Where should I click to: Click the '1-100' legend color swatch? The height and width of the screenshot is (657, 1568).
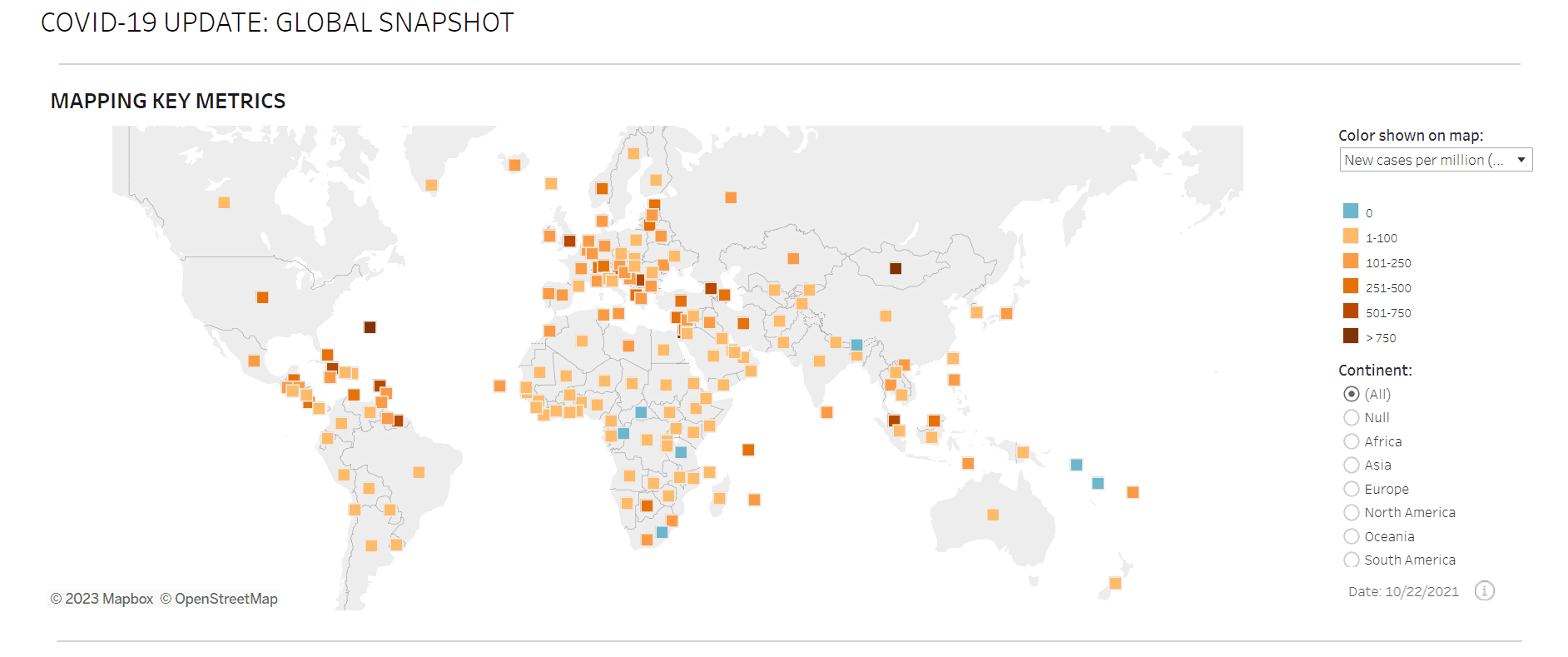[x=1351, y=236]
